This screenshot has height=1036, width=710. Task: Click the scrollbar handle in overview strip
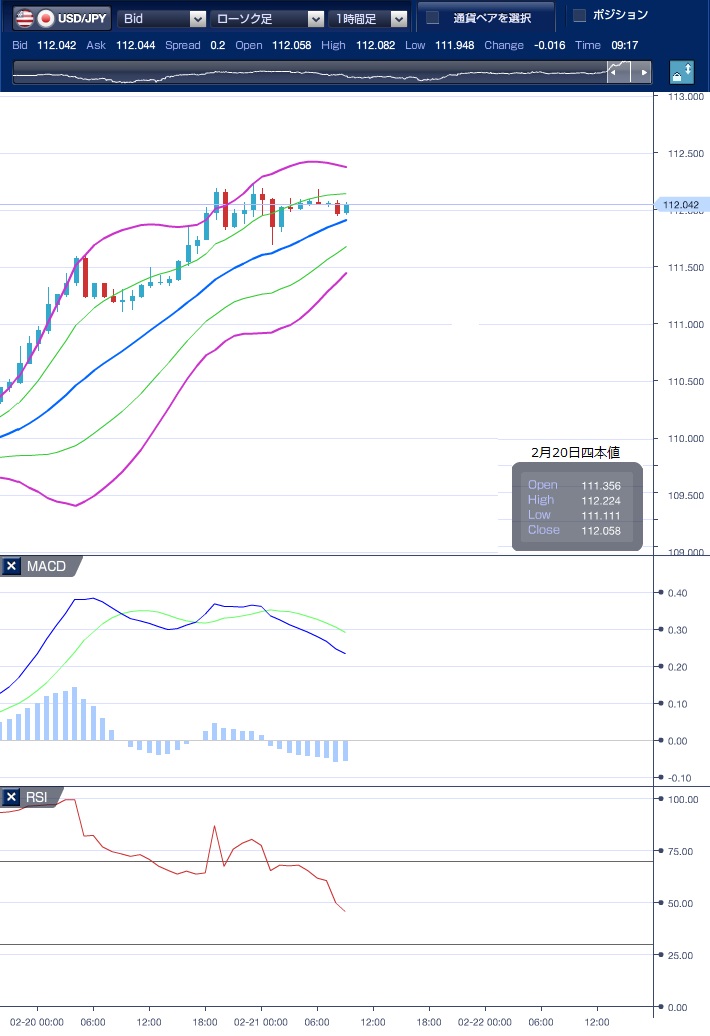(620, 72)
